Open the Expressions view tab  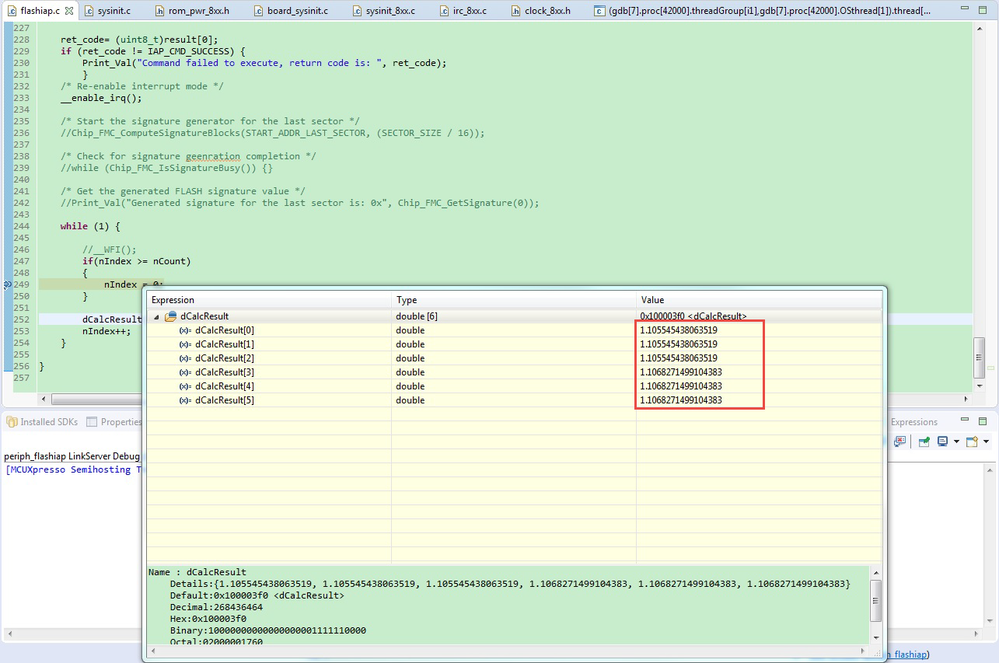tap(914, 422)
